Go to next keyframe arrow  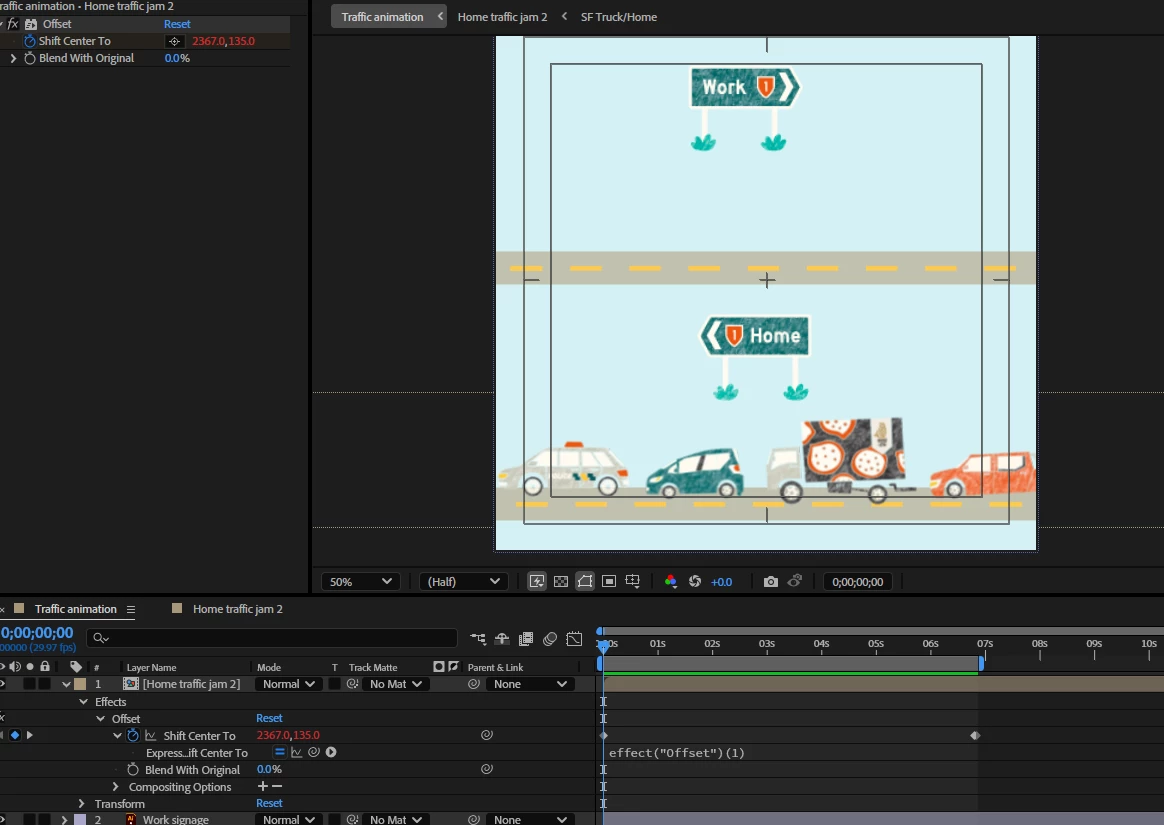coord(30,735)
